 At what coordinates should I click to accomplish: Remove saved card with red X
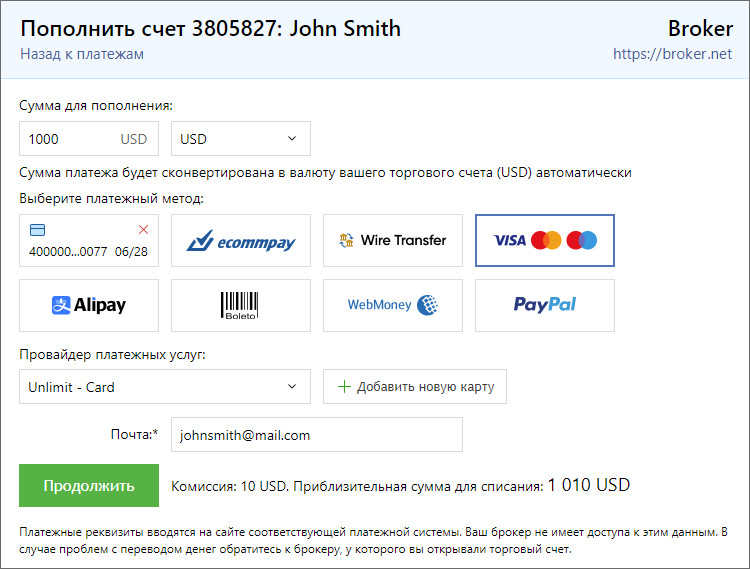[x=143, y=229]
